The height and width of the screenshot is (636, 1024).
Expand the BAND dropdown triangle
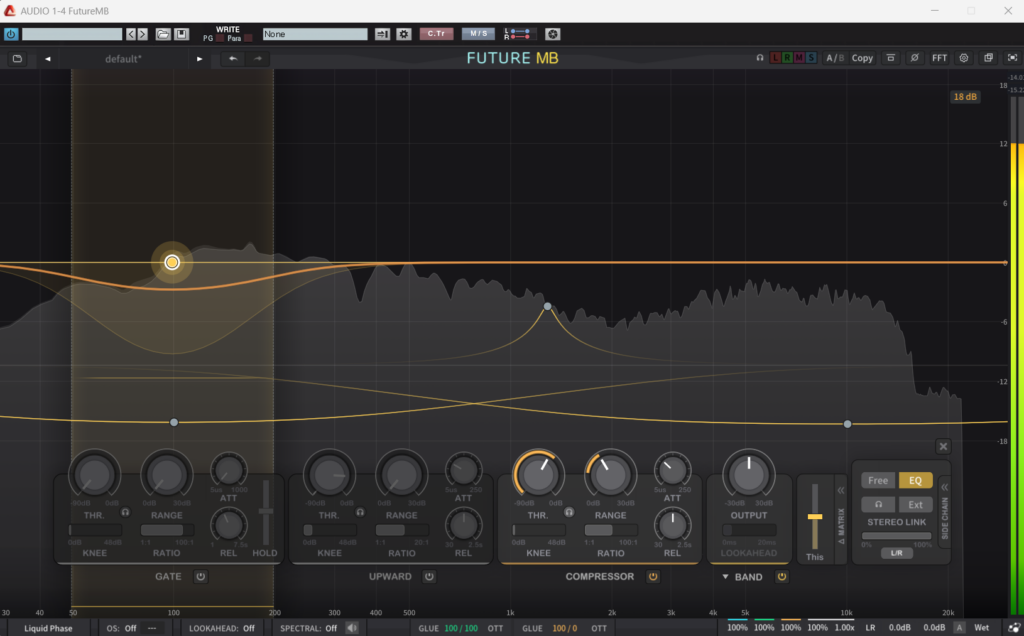click(x=726, y=577)
